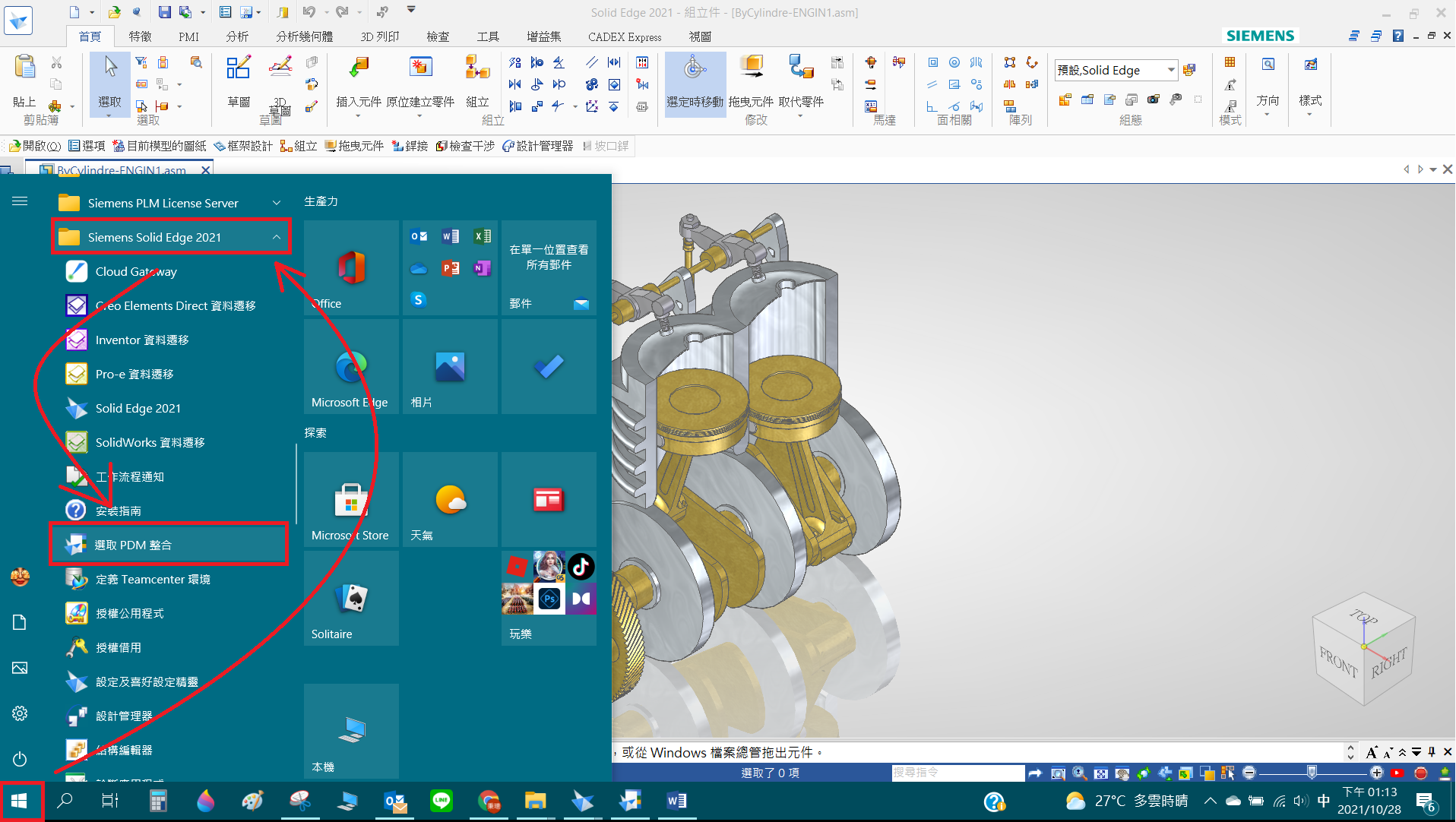Click the 開啟(O) toolbar button
The height and width of the screenshot is (822, 1456).
[35, 146]
